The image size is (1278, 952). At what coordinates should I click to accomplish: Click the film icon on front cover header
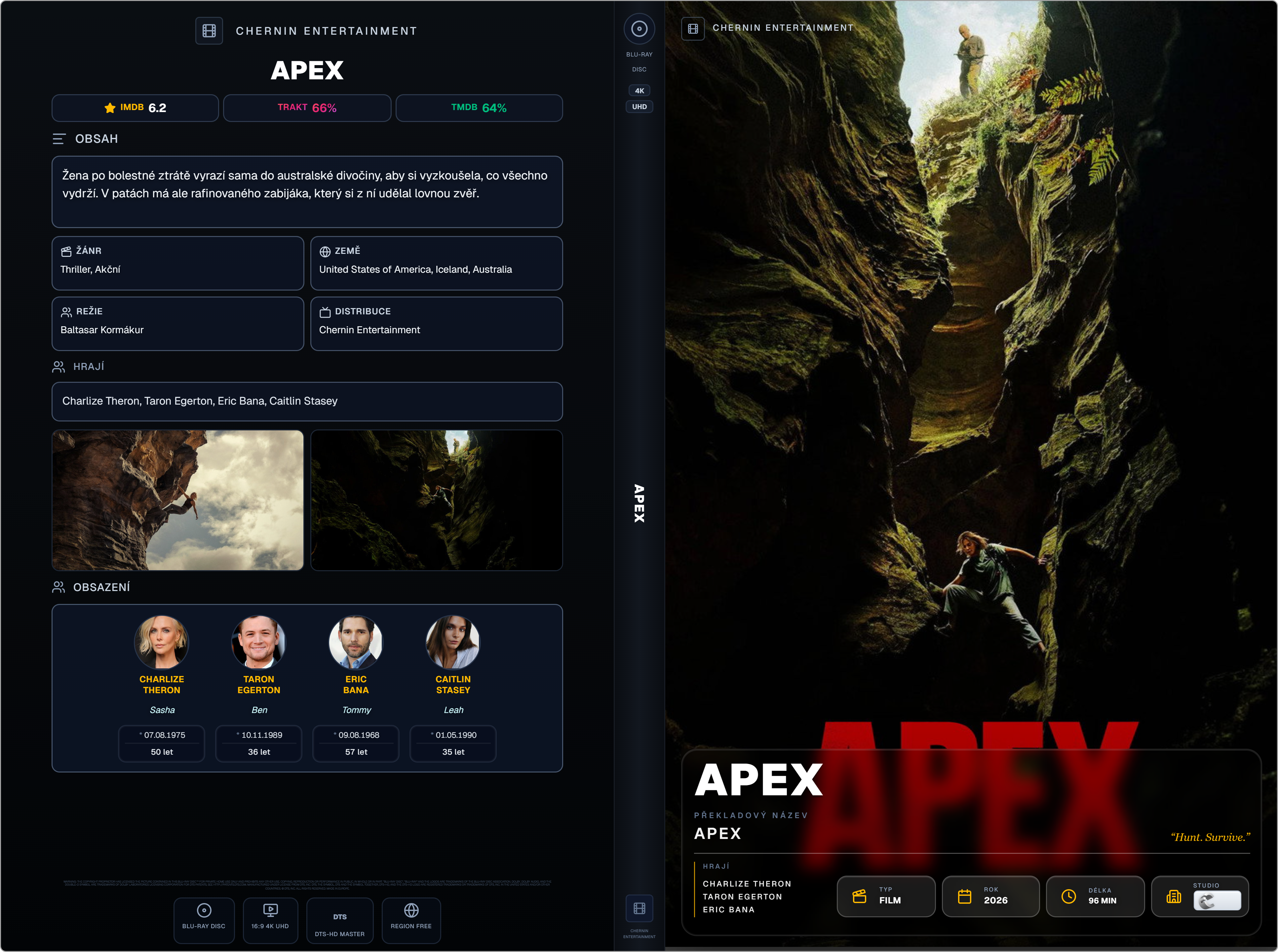pos(693,28)
